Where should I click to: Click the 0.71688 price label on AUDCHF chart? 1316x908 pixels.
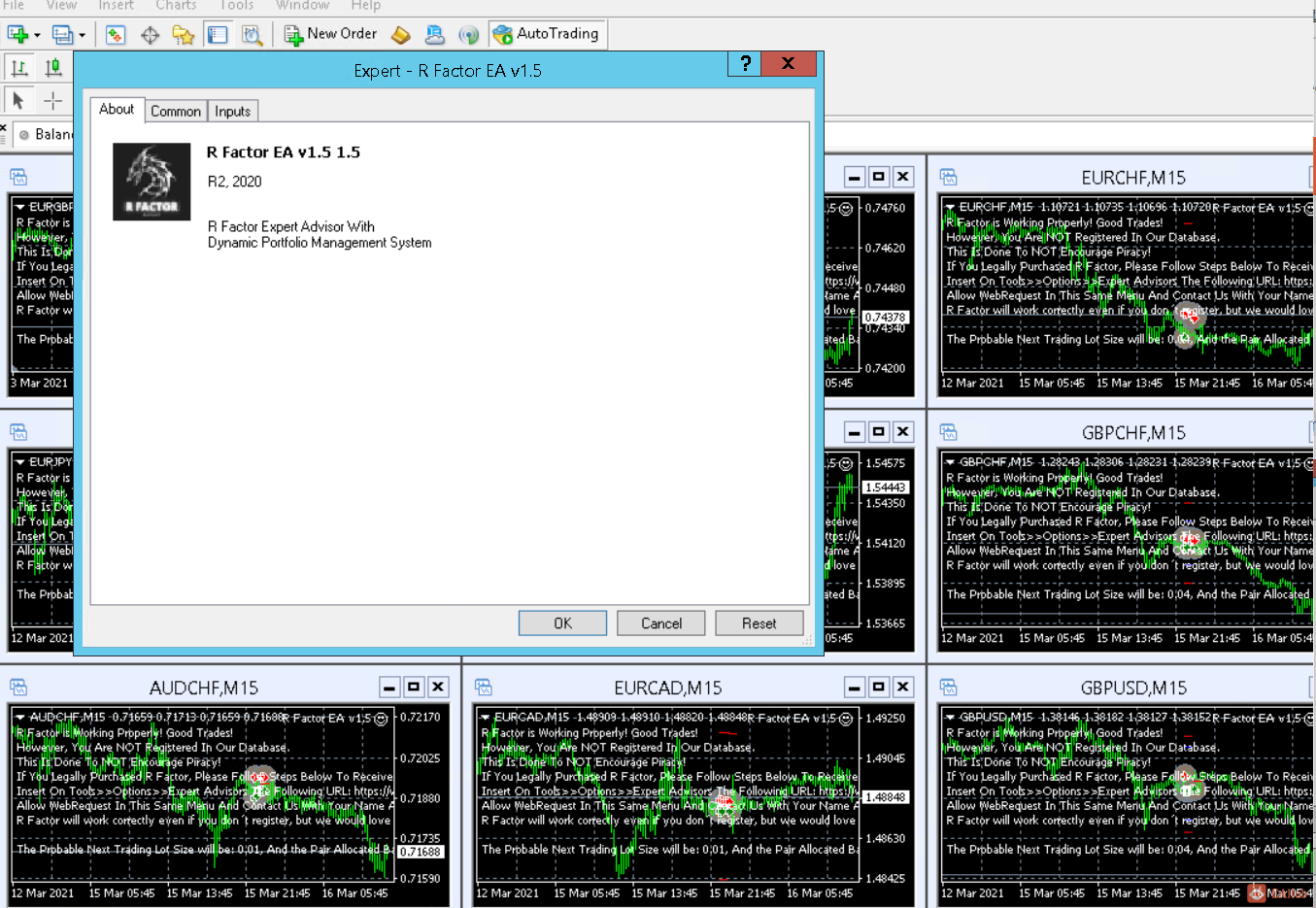[x=421, y=852]
